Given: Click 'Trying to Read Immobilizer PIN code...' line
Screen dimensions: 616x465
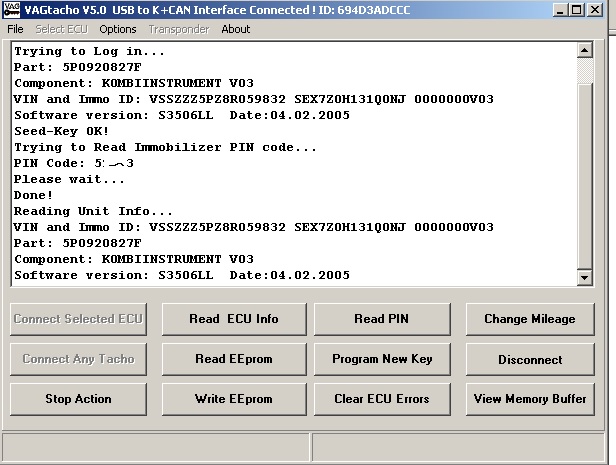Looking at the screenshot, I should coord(165,147).
